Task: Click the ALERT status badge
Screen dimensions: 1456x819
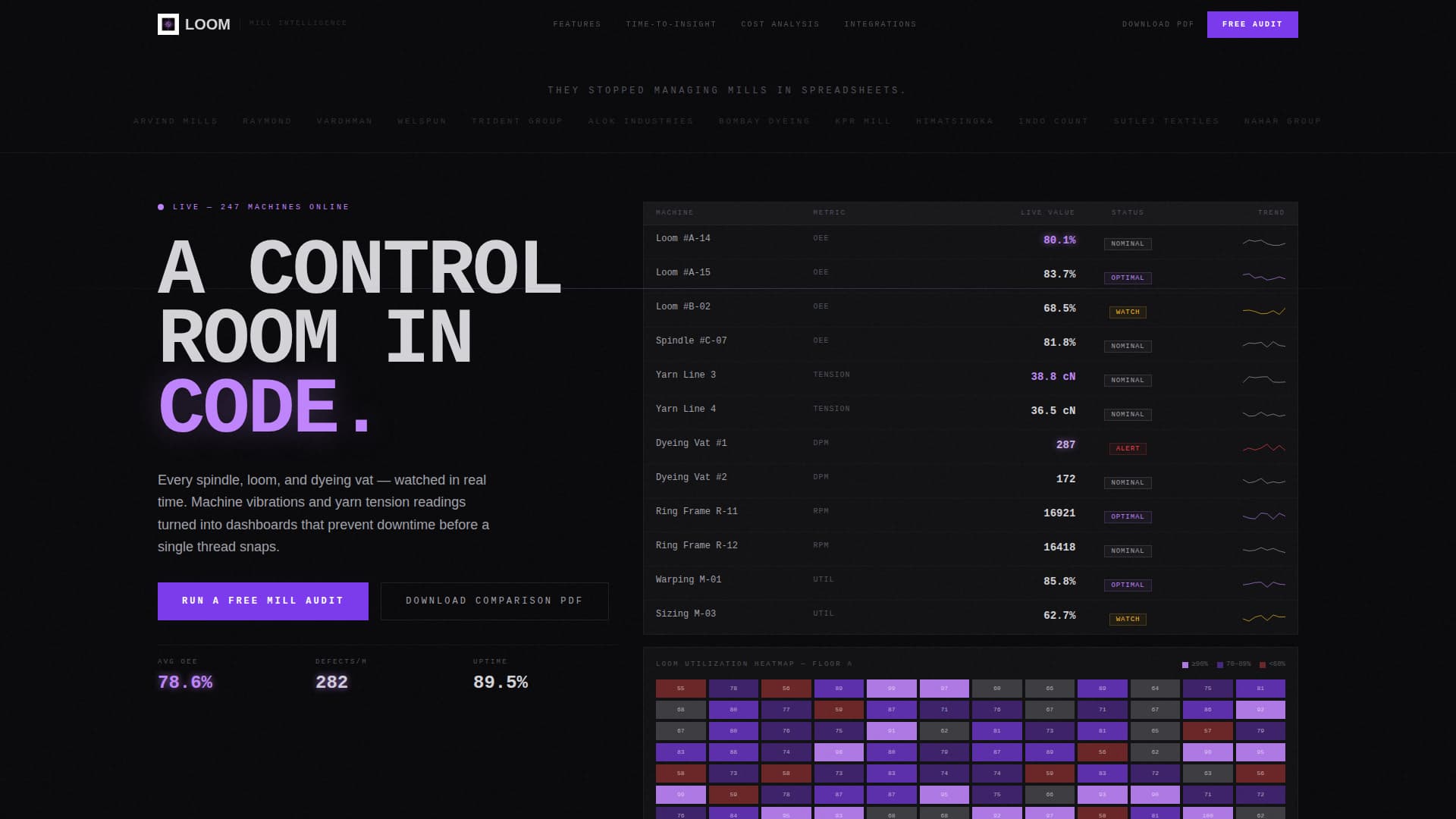Action: [1128, 448]
